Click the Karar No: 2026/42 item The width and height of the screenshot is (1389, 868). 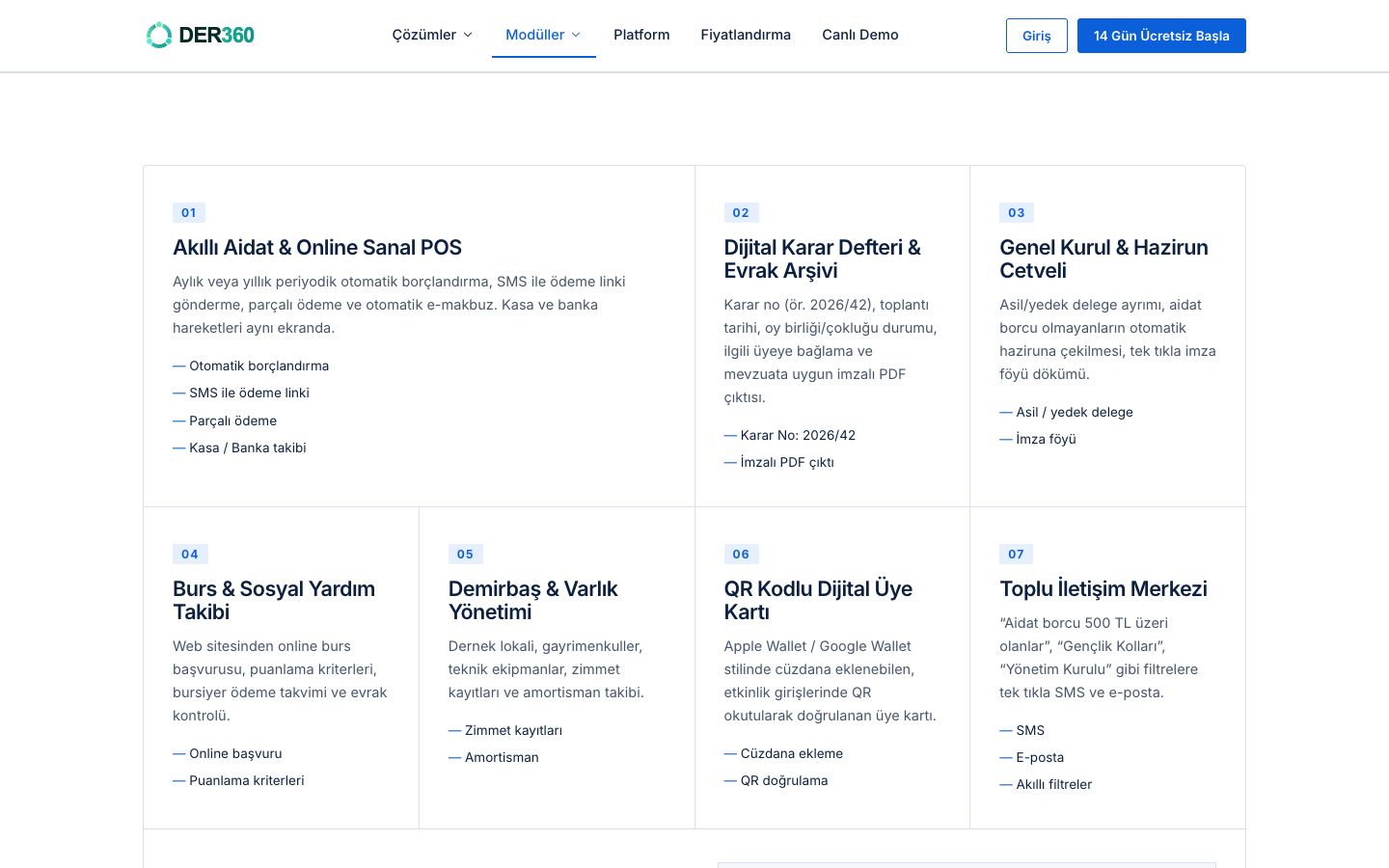coord(790,435)
